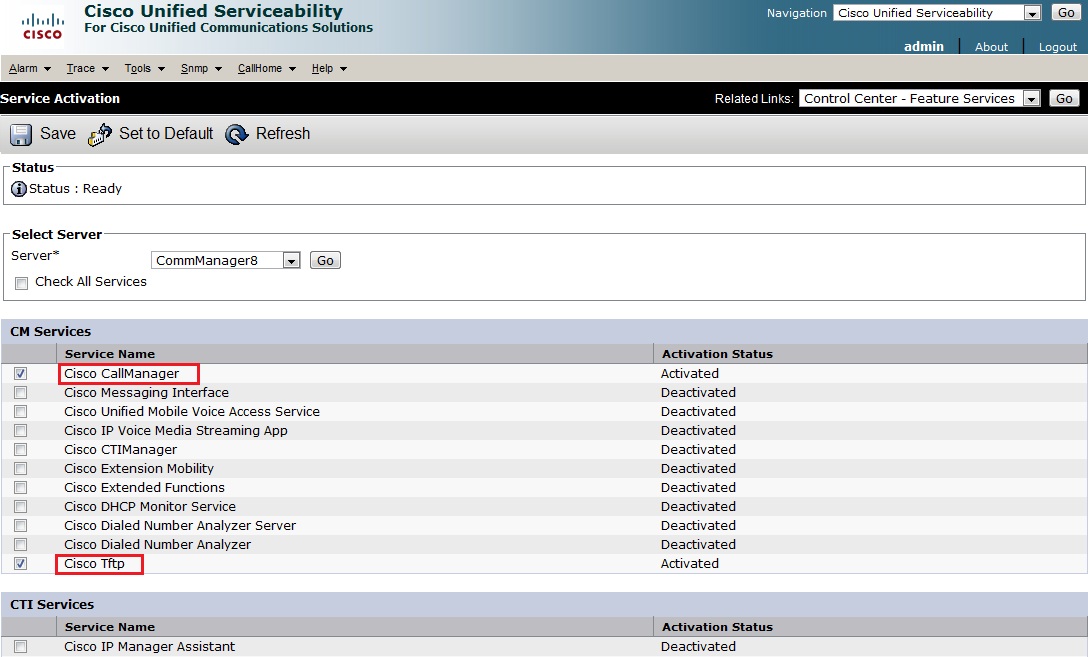The height and width of the screenshot is (657, 1088).
Task: Check Cisco Dialed Number Analyzer Server checkbox
Action: (x=21, y=526)
